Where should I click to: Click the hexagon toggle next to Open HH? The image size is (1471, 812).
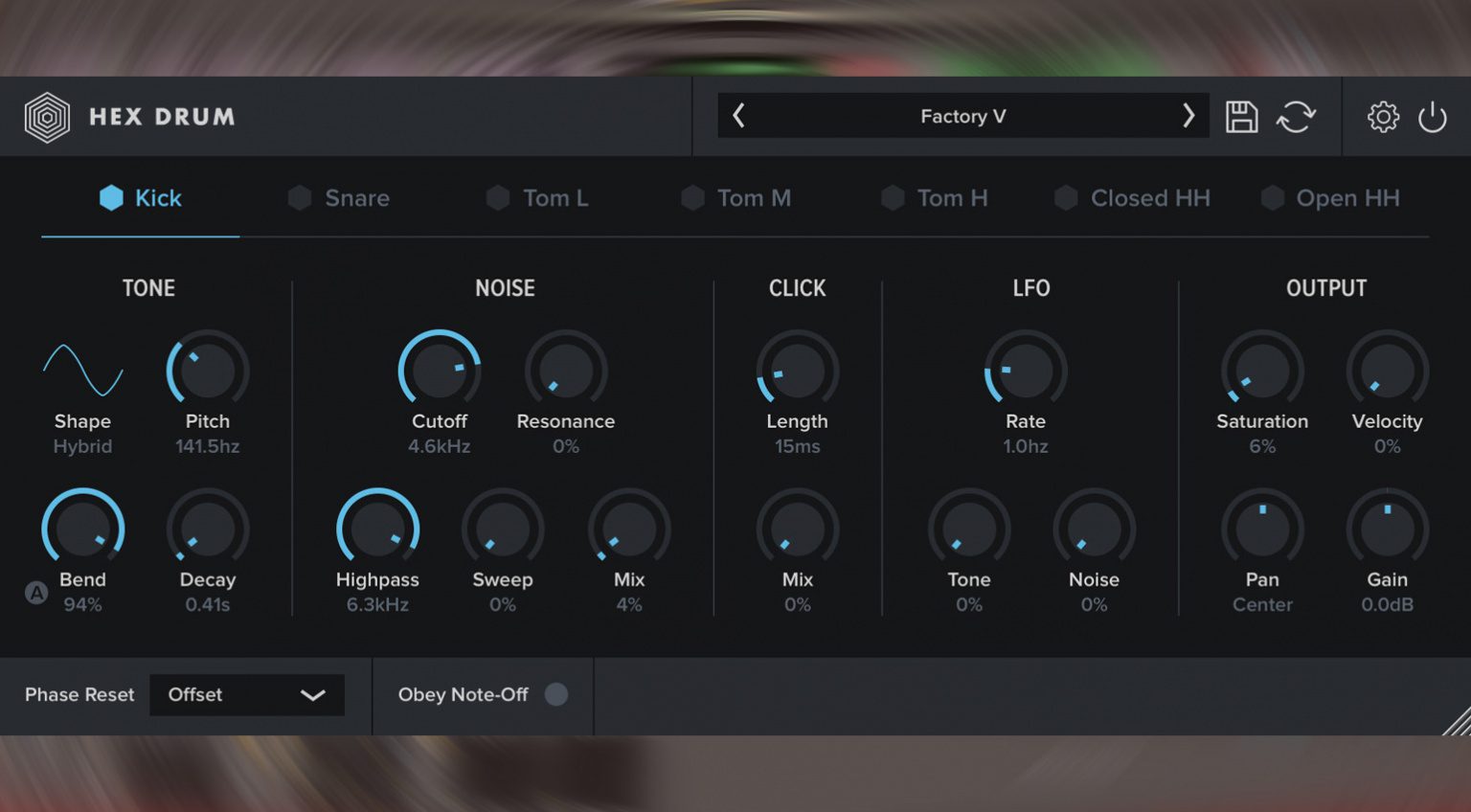(1273, 198)
